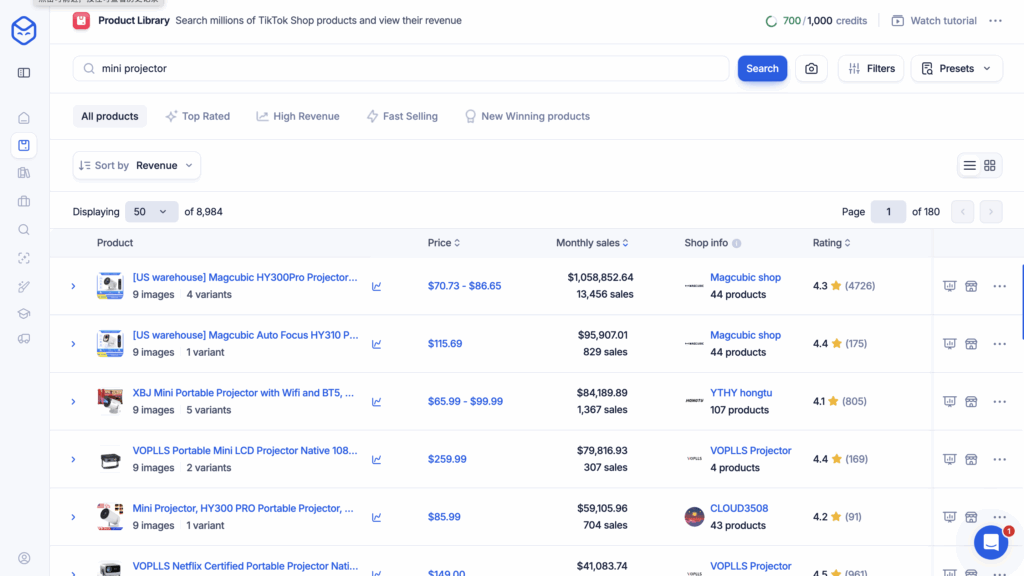Open the scan frame sidebar icon
Screen dimensions: 1024x576
[x=24, y=259]
